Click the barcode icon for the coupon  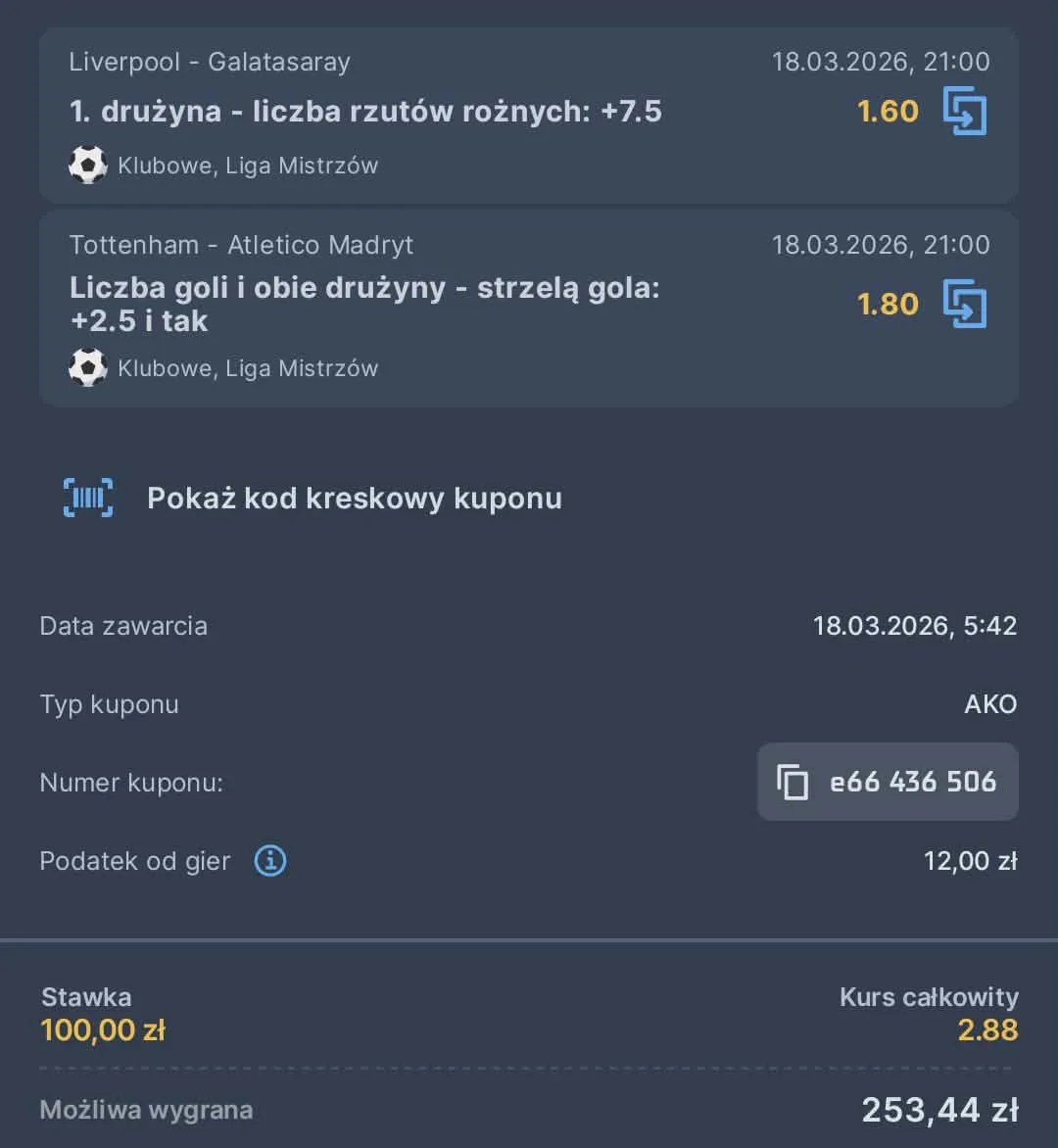[88, 498]
